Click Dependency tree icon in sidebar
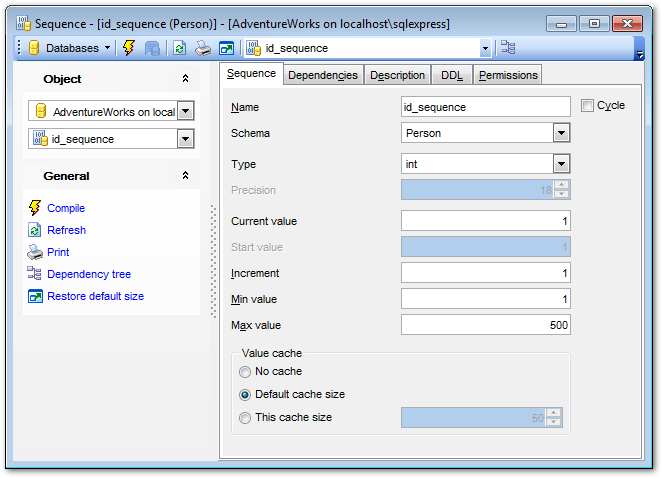The height and width of the screenshot is (478, 662). tap(35, 274)
